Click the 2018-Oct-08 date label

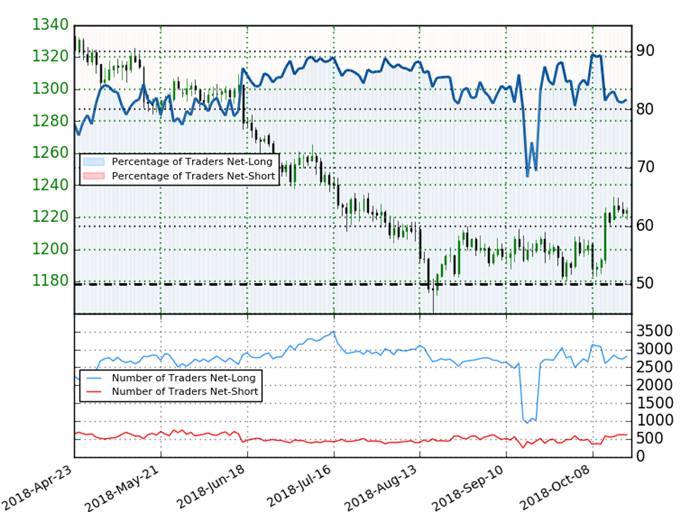[555, 488]
